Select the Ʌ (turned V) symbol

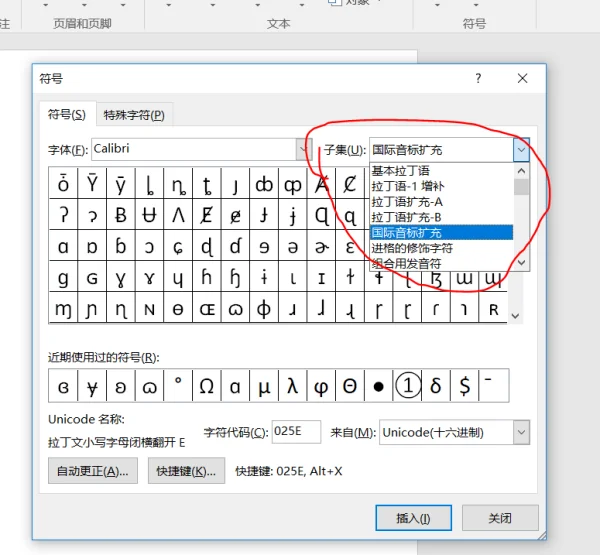(178, 215)
